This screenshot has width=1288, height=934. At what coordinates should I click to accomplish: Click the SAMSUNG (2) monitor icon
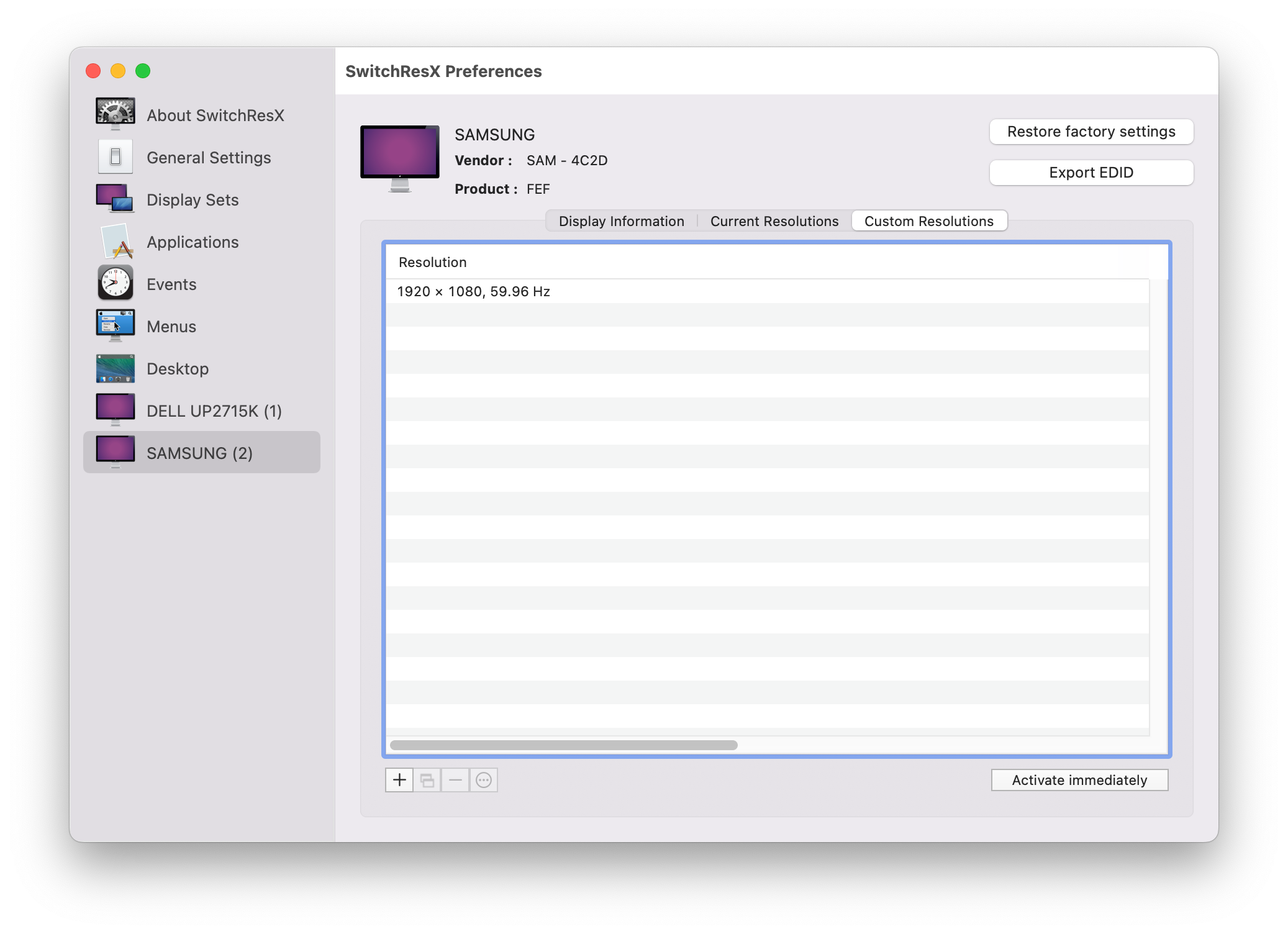click(116, 452)
